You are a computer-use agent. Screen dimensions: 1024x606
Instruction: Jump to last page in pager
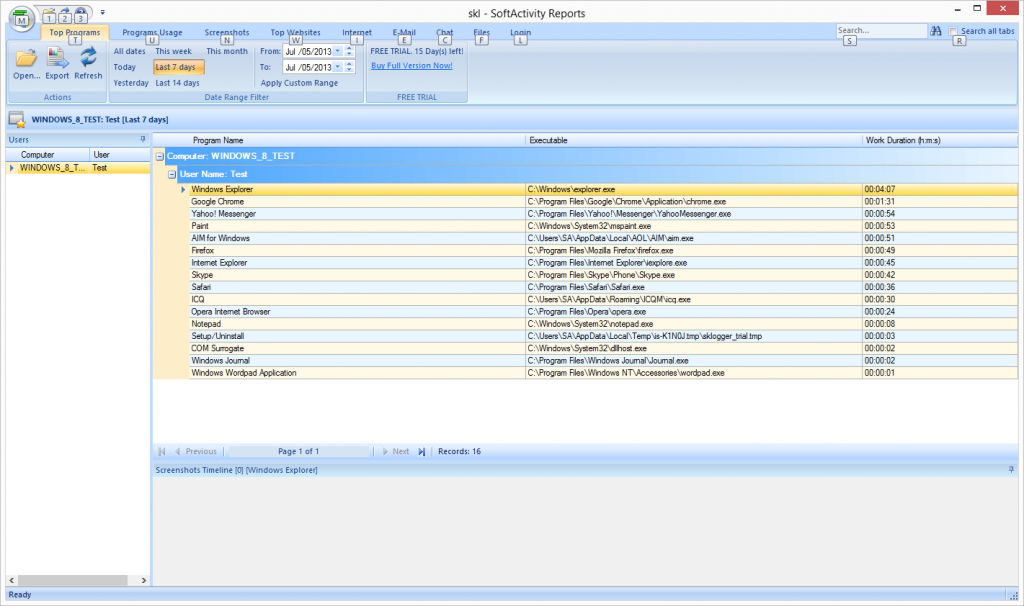coord(422,452)
